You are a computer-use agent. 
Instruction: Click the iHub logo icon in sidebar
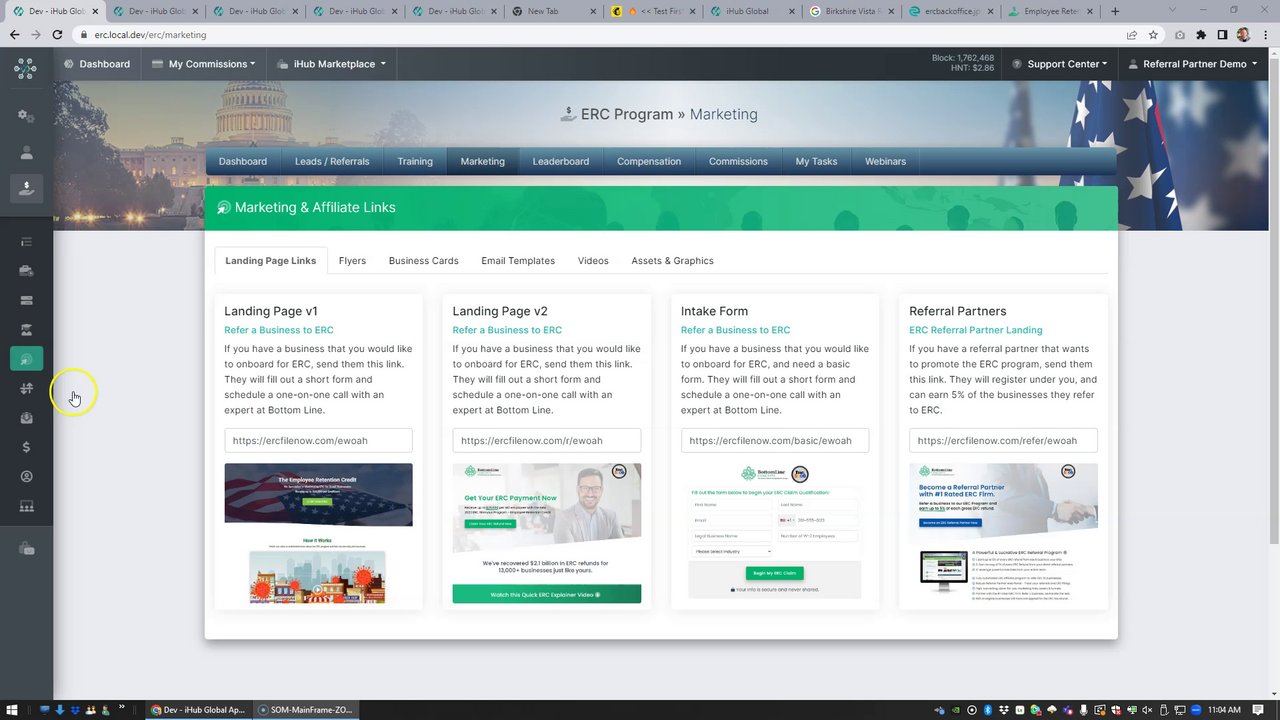pos(25,68)
